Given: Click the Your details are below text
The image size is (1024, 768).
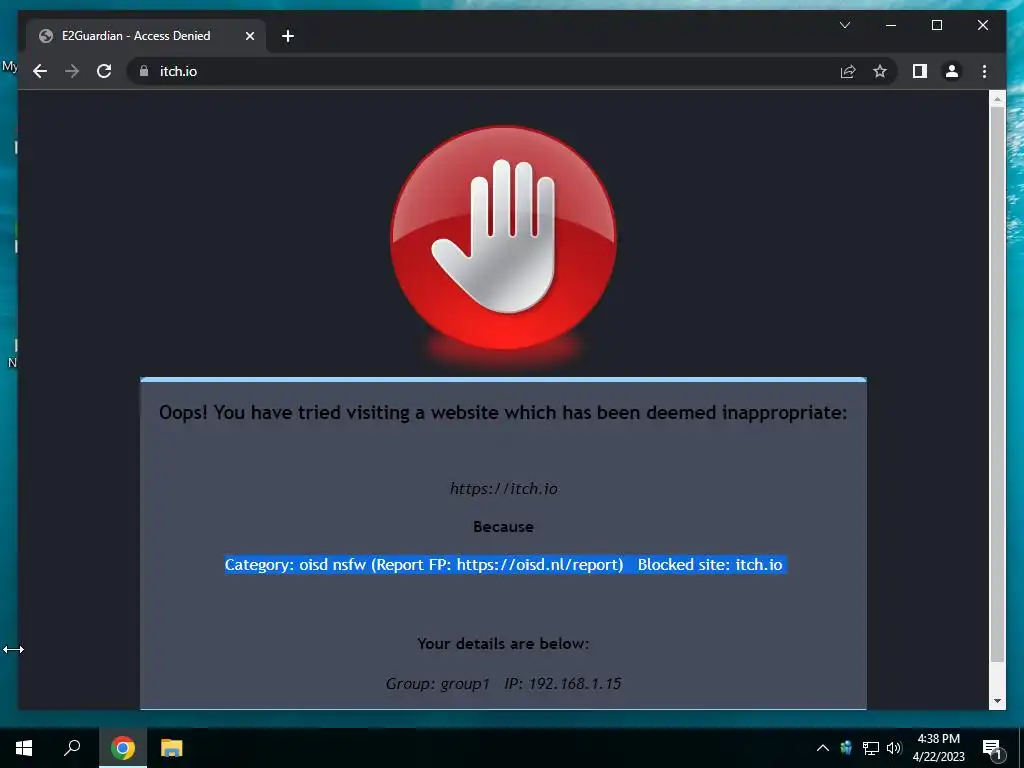Looking at the screenshot, I should (x=504, y=643).
